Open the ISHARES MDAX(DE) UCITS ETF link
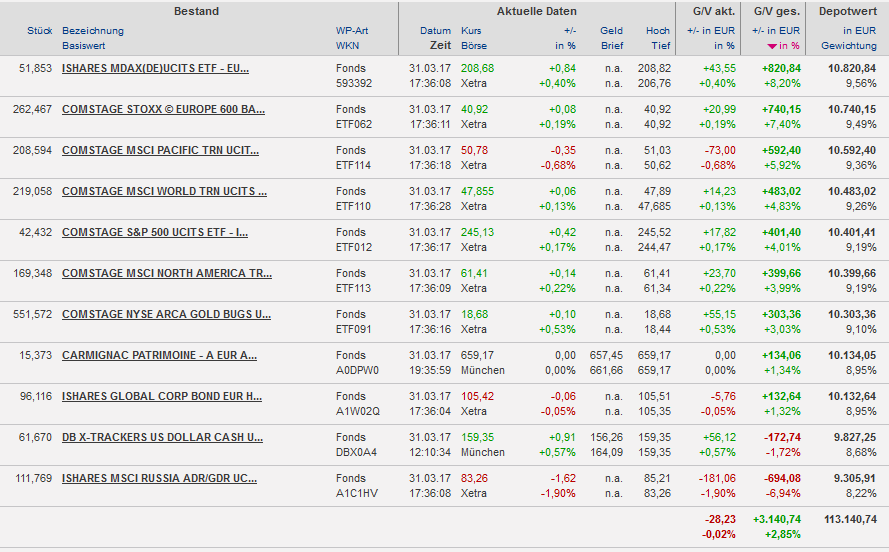The width and height of the screenshot is (889, 552). pos(155,68)
